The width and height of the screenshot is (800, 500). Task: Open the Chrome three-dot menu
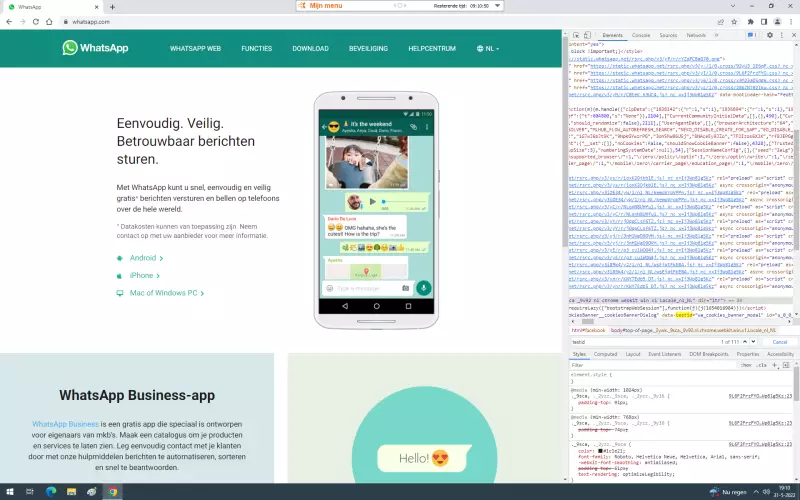(790, 21)
